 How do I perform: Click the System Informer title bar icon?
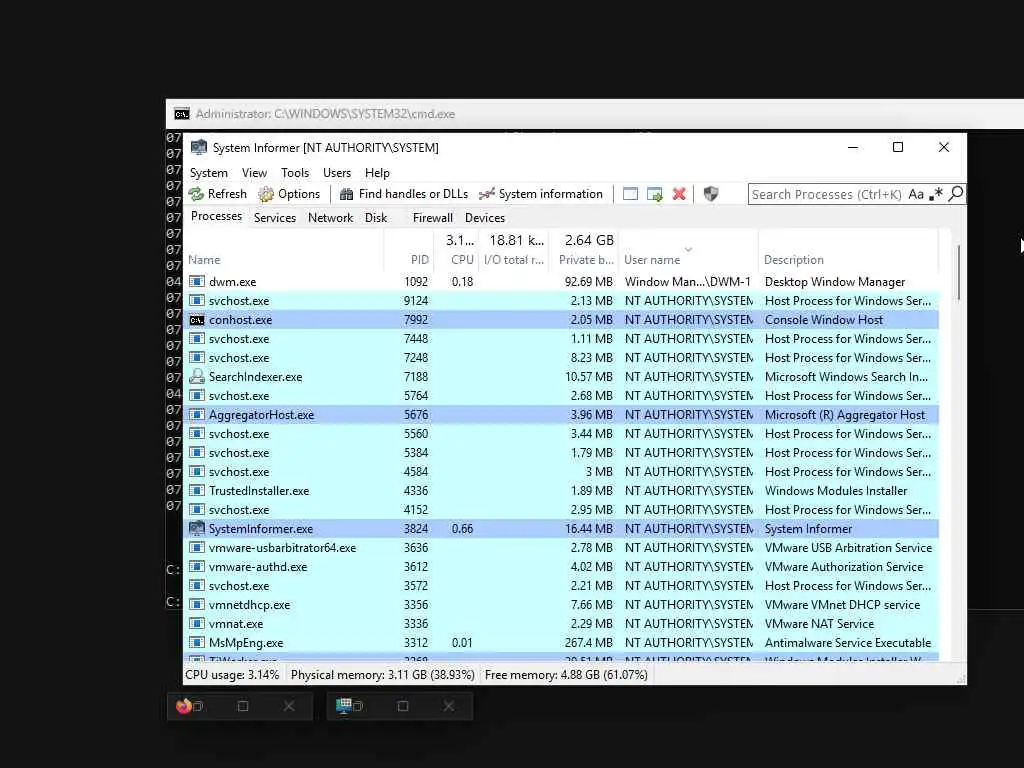click(x=199, y=148)
